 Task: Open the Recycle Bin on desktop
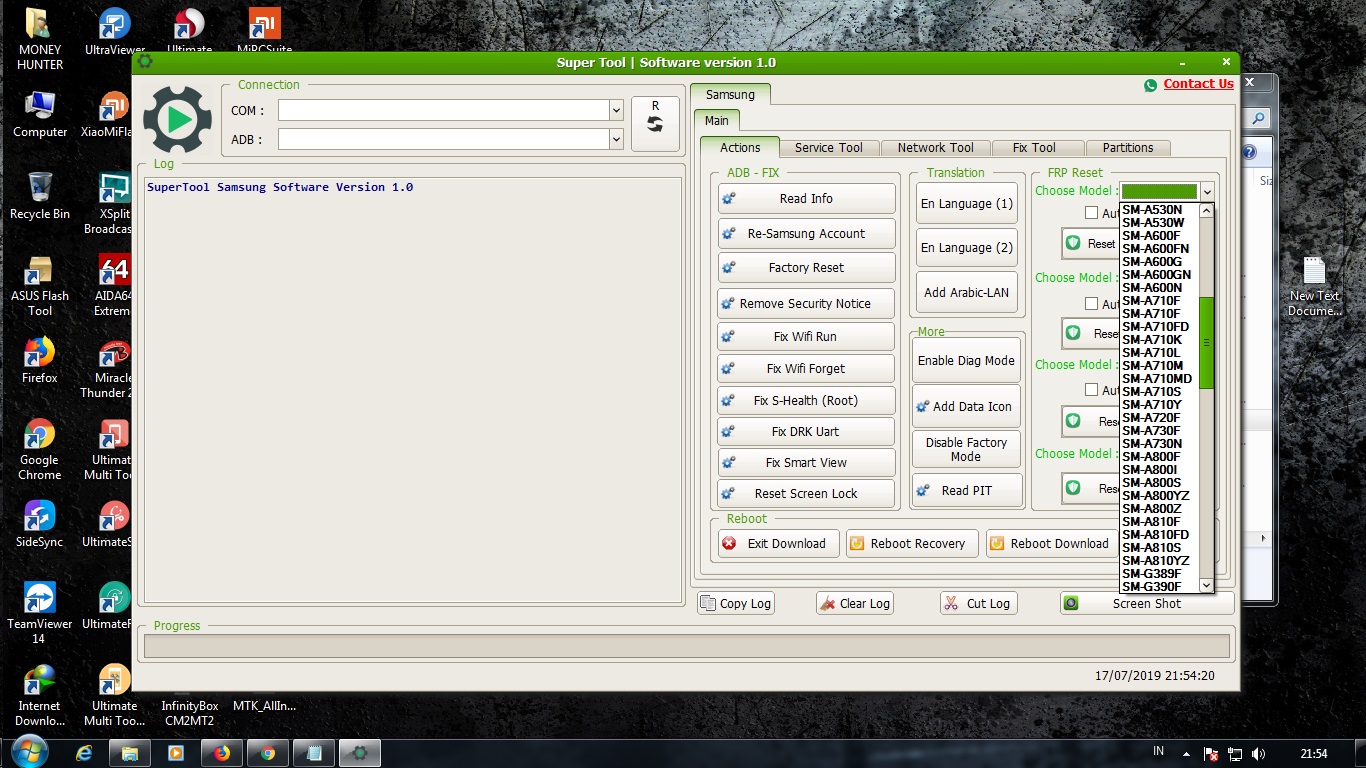(x=39, y=197)
